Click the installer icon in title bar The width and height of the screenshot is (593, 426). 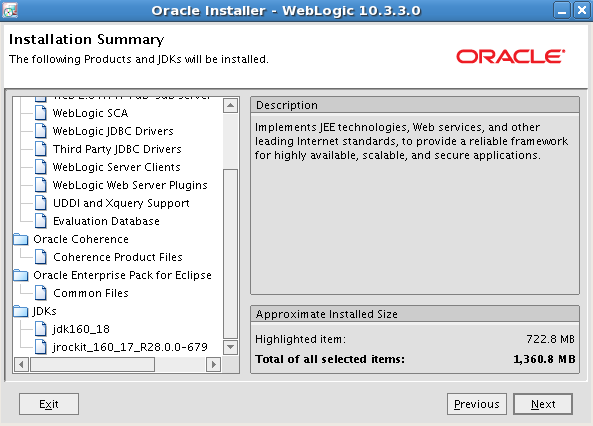tap(10, 11)
